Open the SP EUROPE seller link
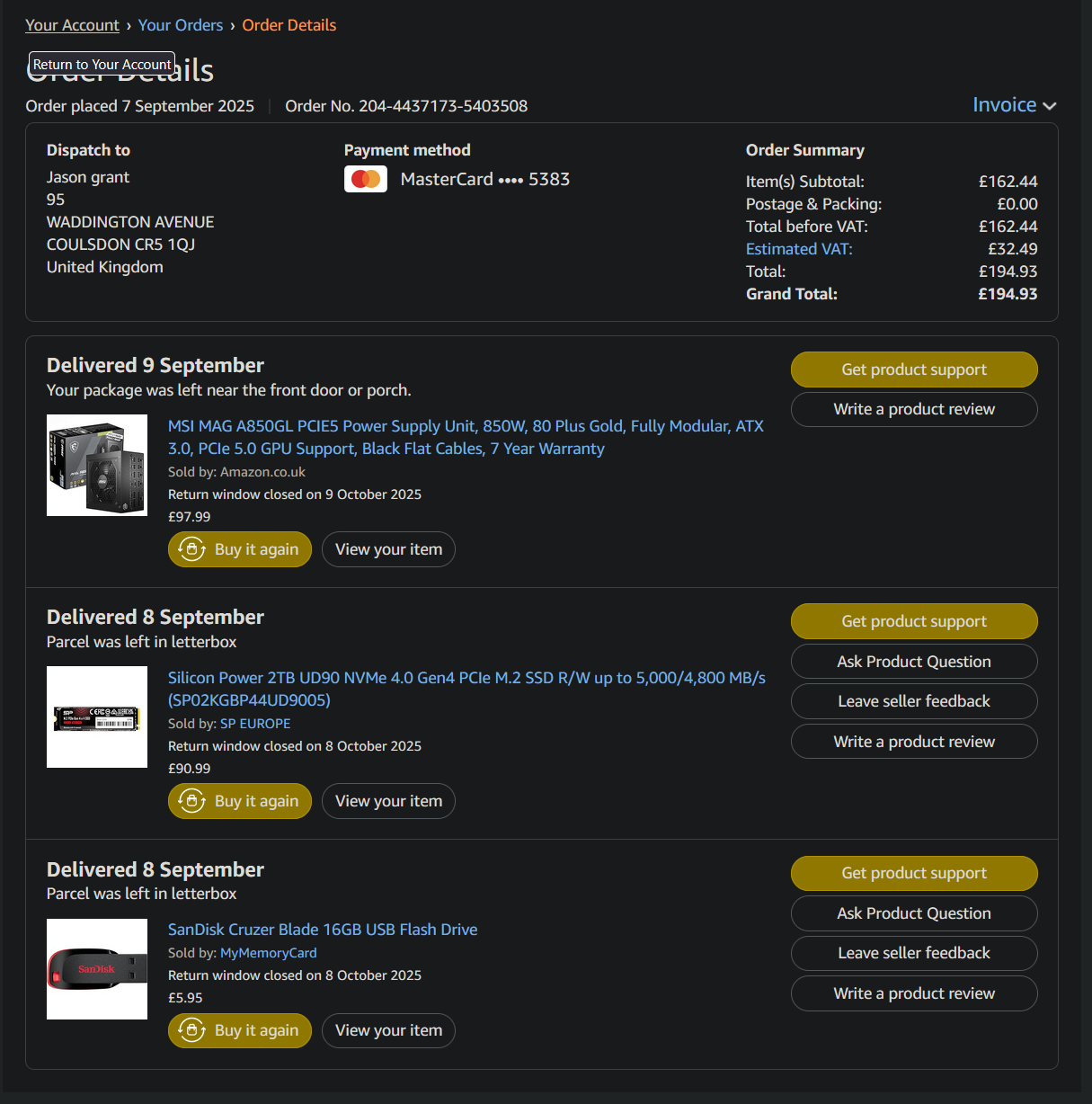1092x1104 pixels. (x=255, y=724)
